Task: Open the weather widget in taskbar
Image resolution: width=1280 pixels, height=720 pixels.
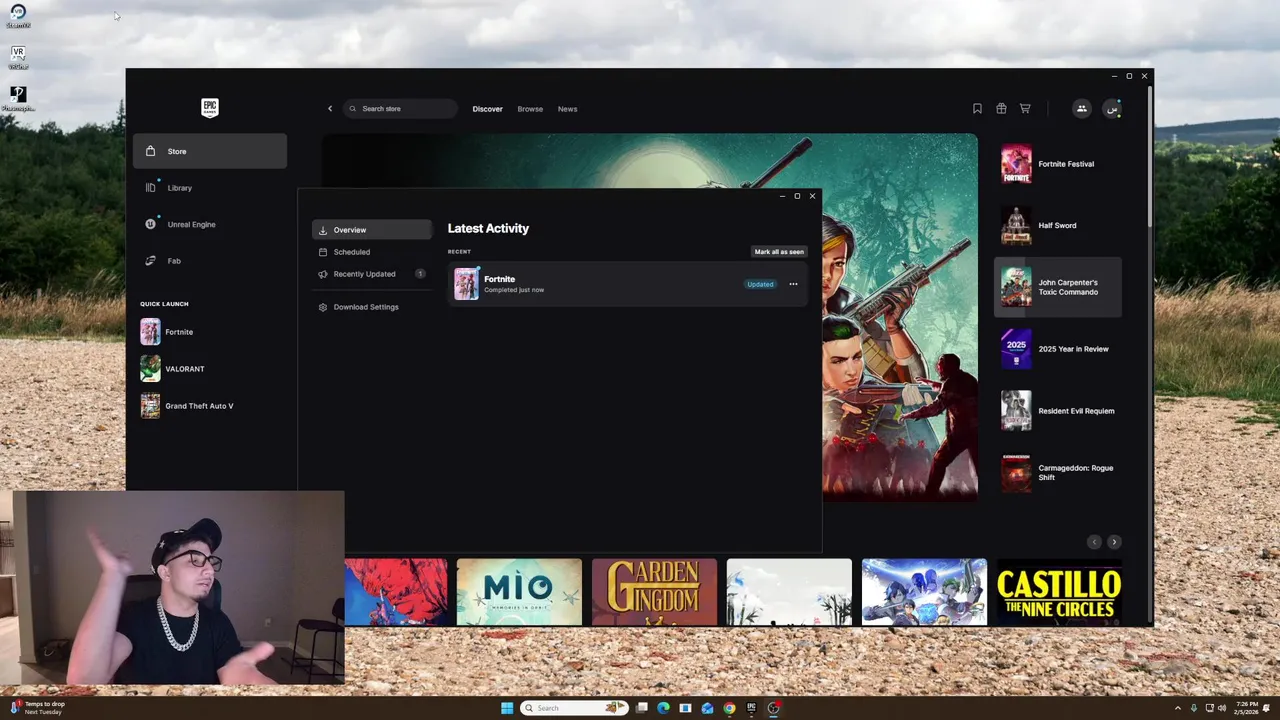Action: 37,708
